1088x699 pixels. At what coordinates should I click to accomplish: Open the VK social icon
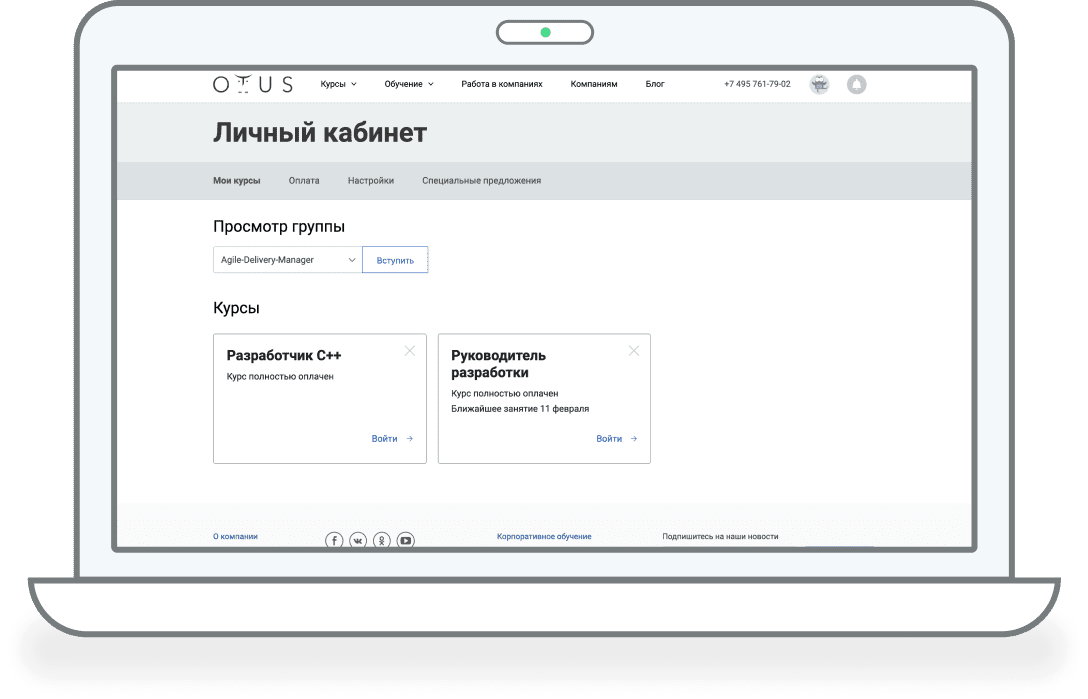tap(358, 540)
